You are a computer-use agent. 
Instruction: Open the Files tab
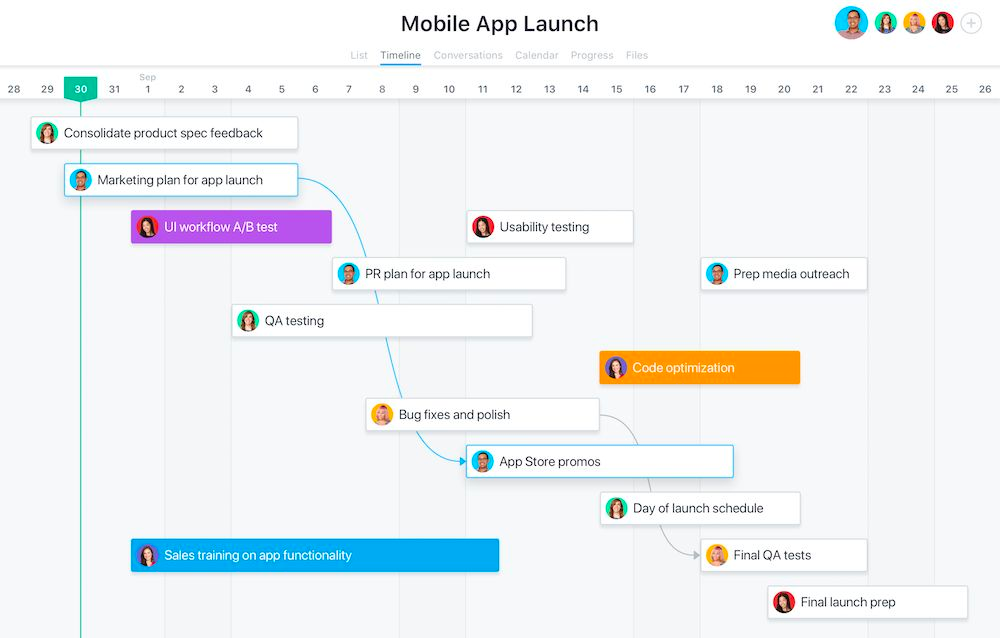click(636, 56)
